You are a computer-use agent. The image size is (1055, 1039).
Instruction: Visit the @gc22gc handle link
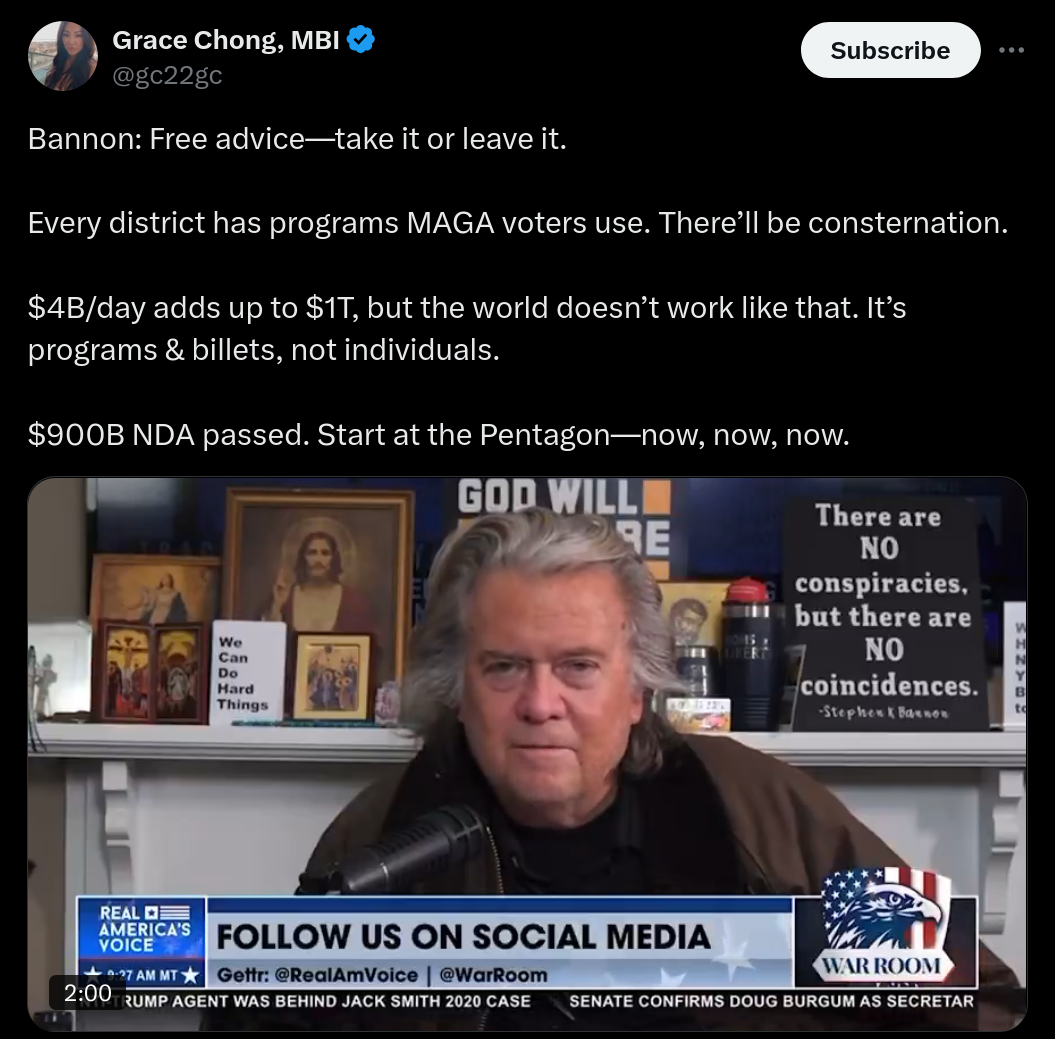(167, 75)
